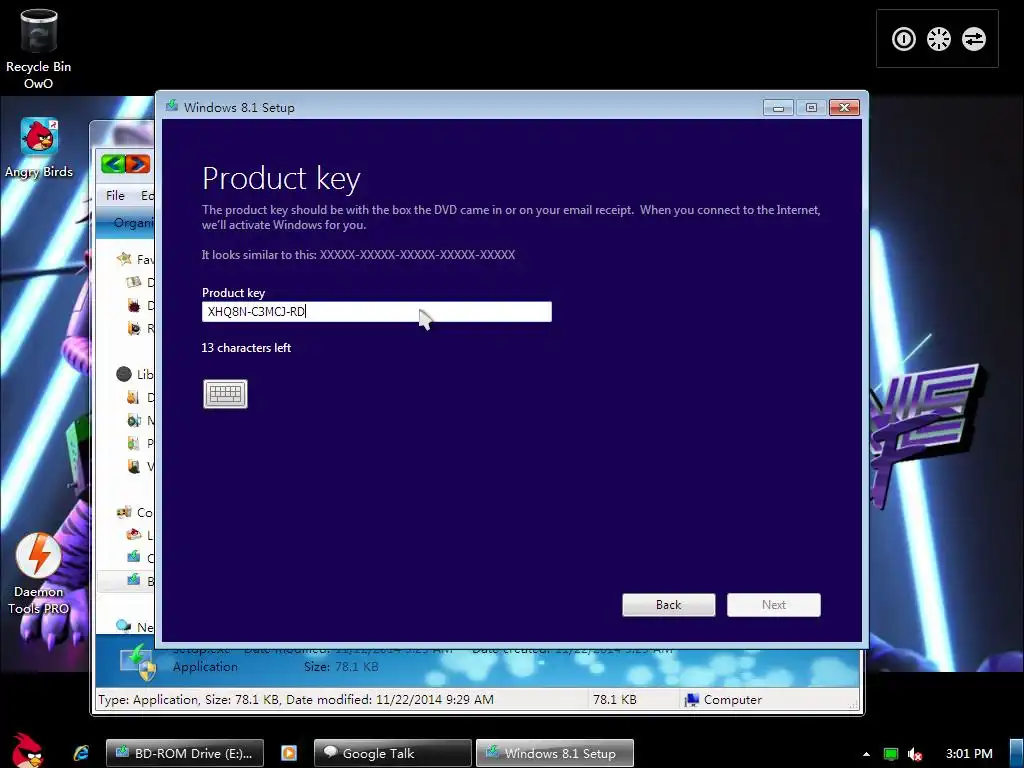Open the Daemon Tools PRO desktop icon
The image size is (1024, 768).
pyautogui.click(x=39, y=575)
